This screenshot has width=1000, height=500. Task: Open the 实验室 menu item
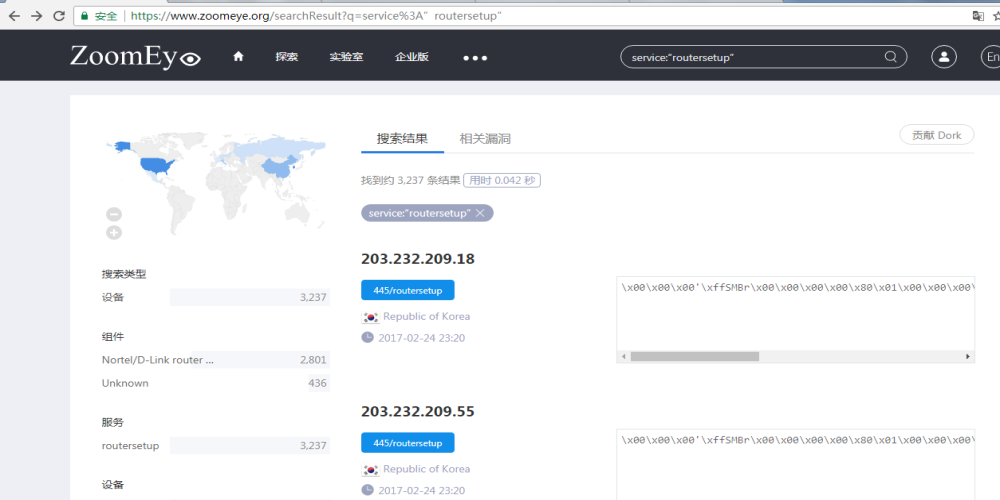346,57
